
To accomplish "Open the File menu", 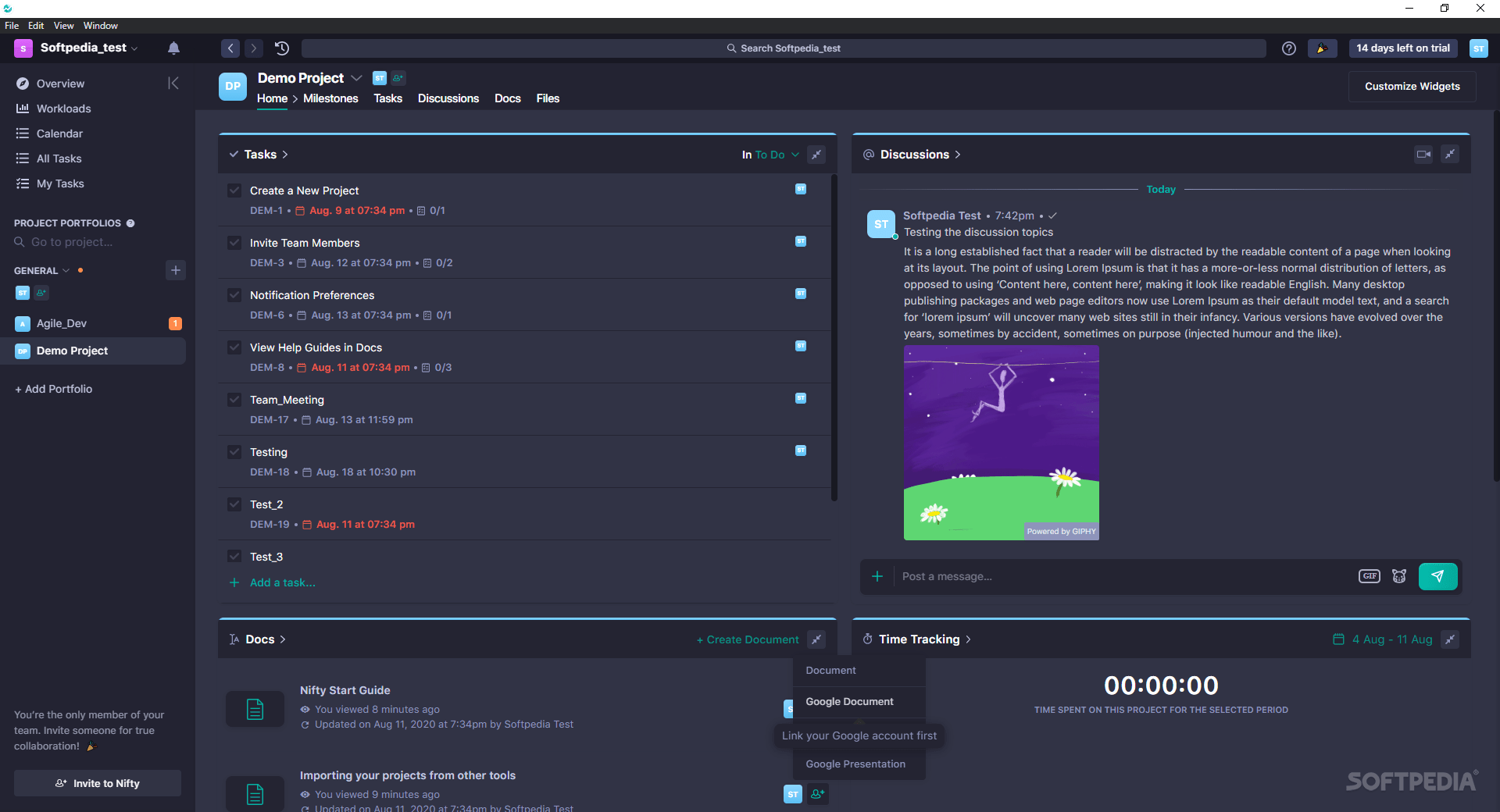I will (12, 26).
